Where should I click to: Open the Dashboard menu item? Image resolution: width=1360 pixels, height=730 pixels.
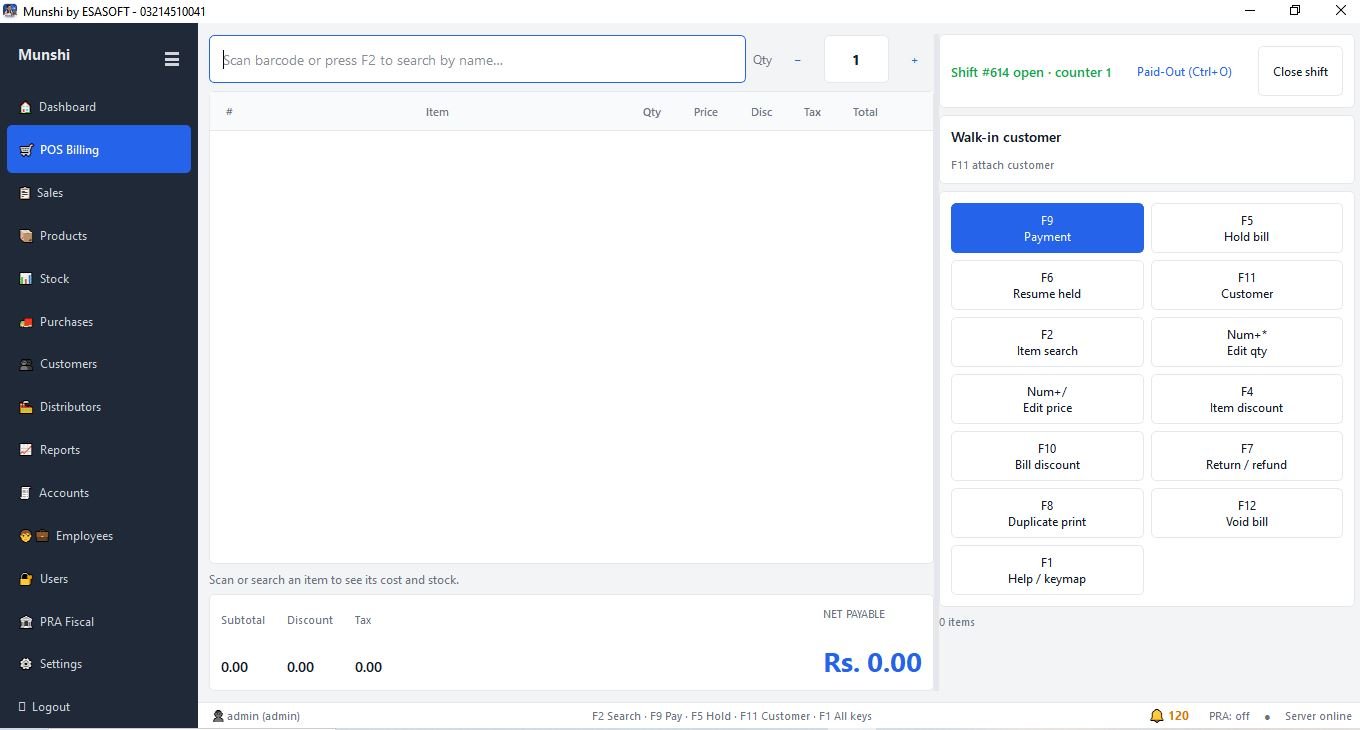click(99, 107)
